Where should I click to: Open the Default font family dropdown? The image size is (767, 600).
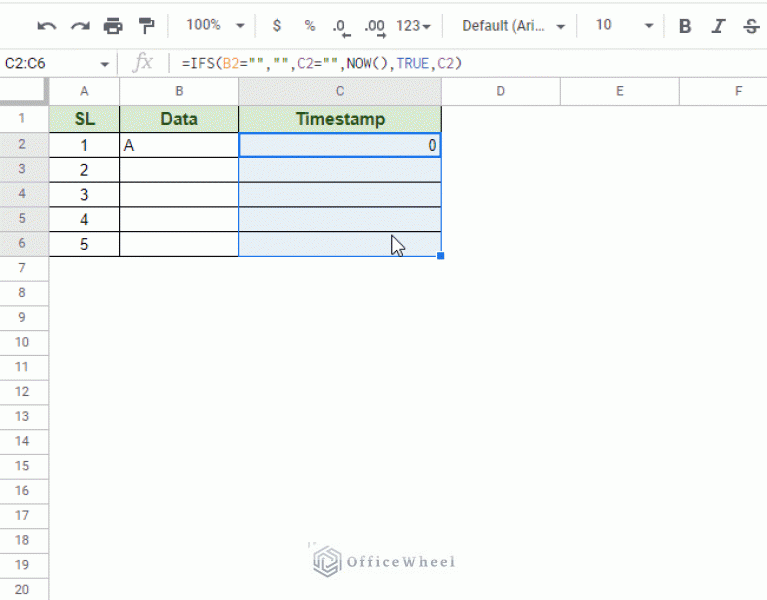point(514,26)
